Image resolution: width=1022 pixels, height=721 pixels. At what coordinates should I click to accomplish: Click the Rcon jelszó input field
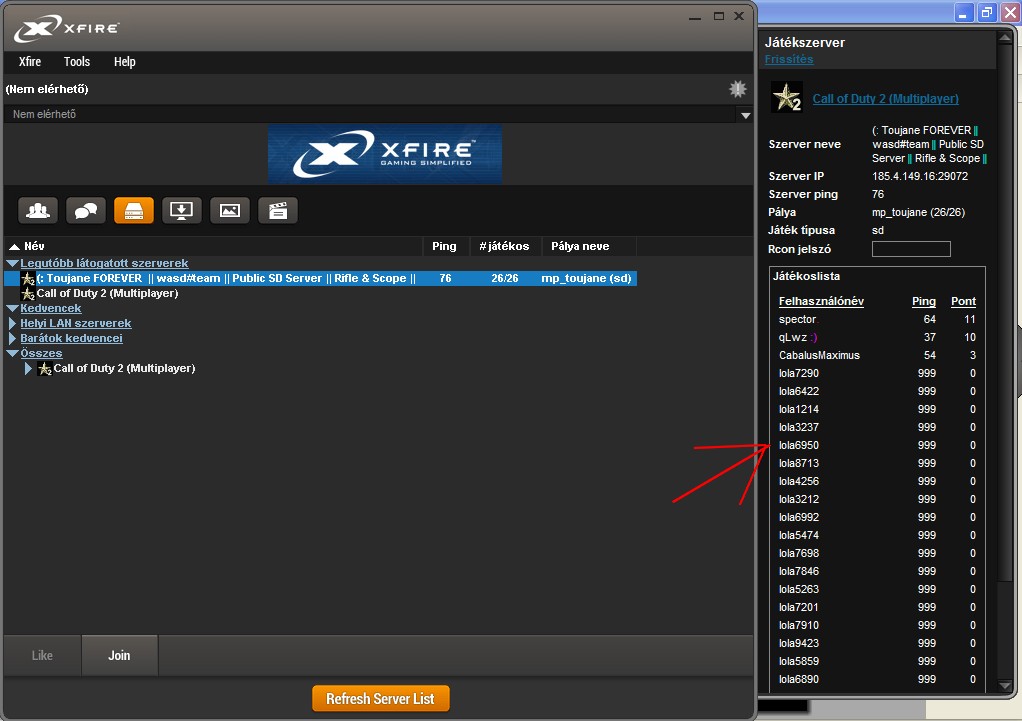click(x=911, y=249)
